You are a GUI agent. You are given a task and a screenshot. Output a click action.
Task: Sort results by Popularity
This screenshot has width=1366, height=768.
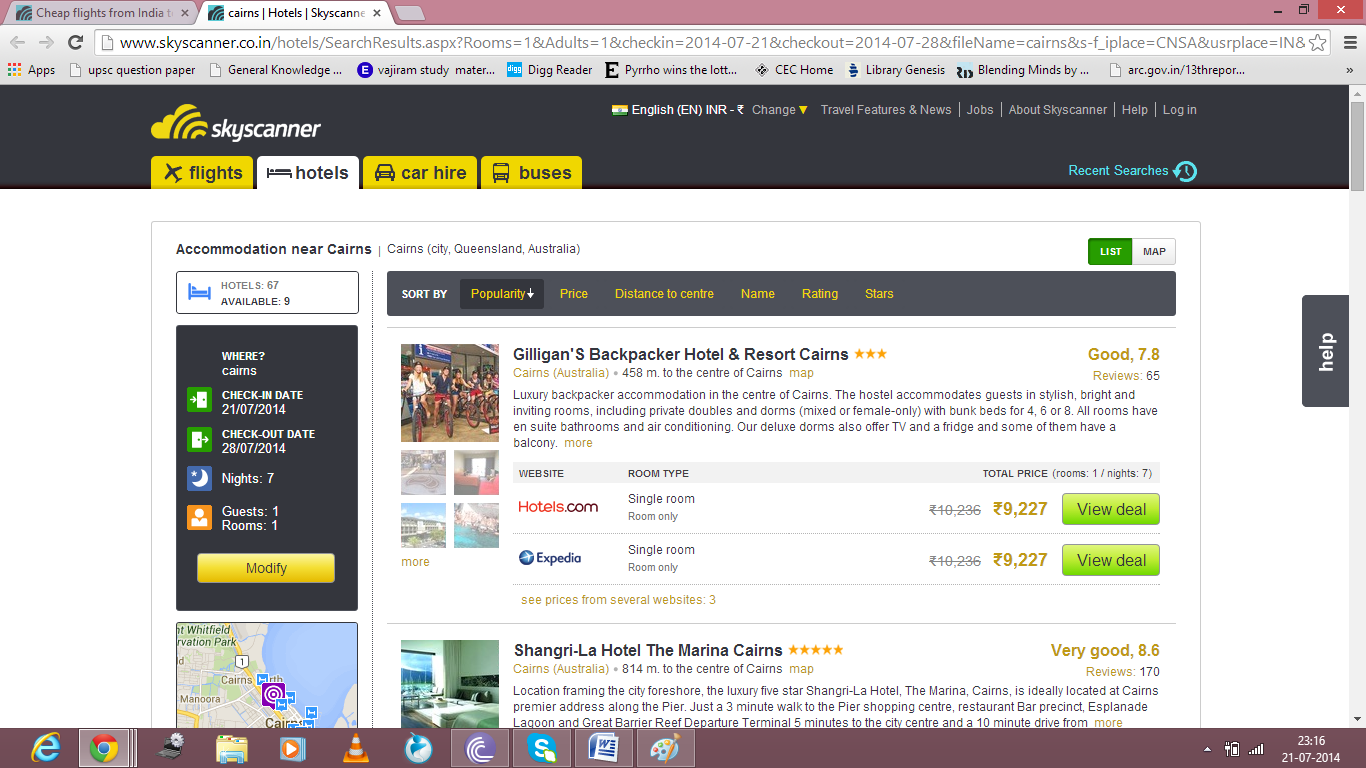click(502, 294)
